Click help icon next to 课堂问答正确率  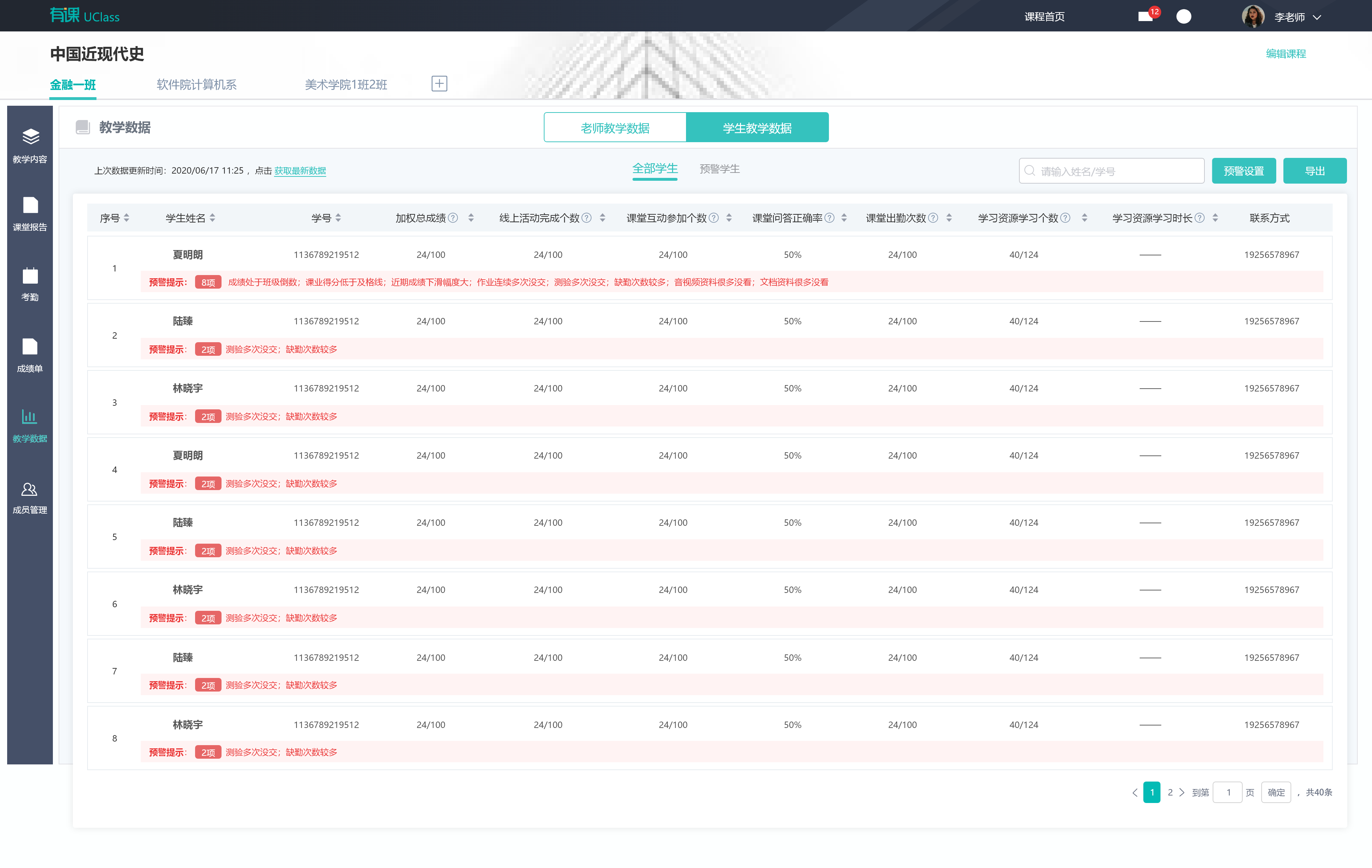(x=830, y=218)
